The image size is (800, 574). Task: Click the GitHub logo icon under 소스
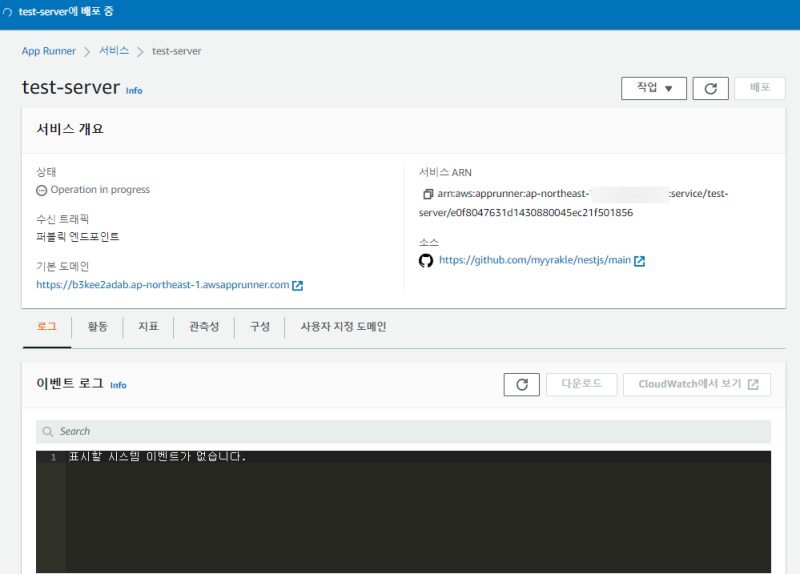click(426, 260)
